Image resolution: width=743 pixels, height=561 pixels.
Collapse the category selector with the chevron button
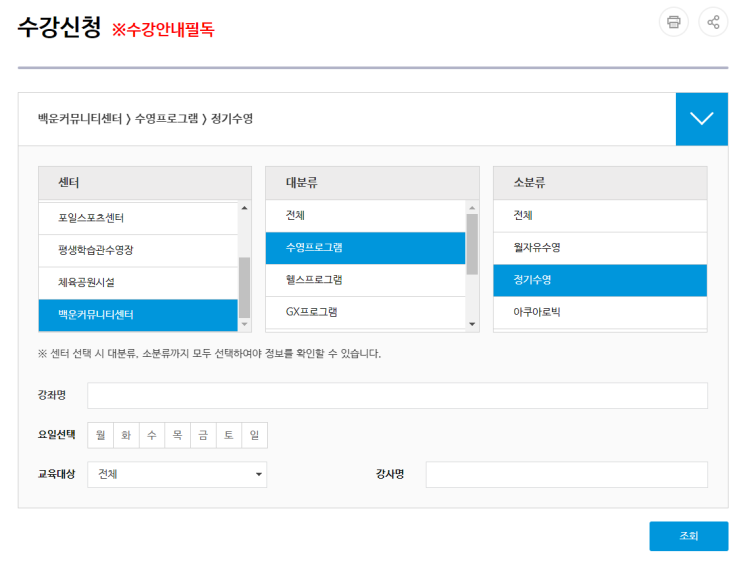pyautogui.click(x=702, y=119)
